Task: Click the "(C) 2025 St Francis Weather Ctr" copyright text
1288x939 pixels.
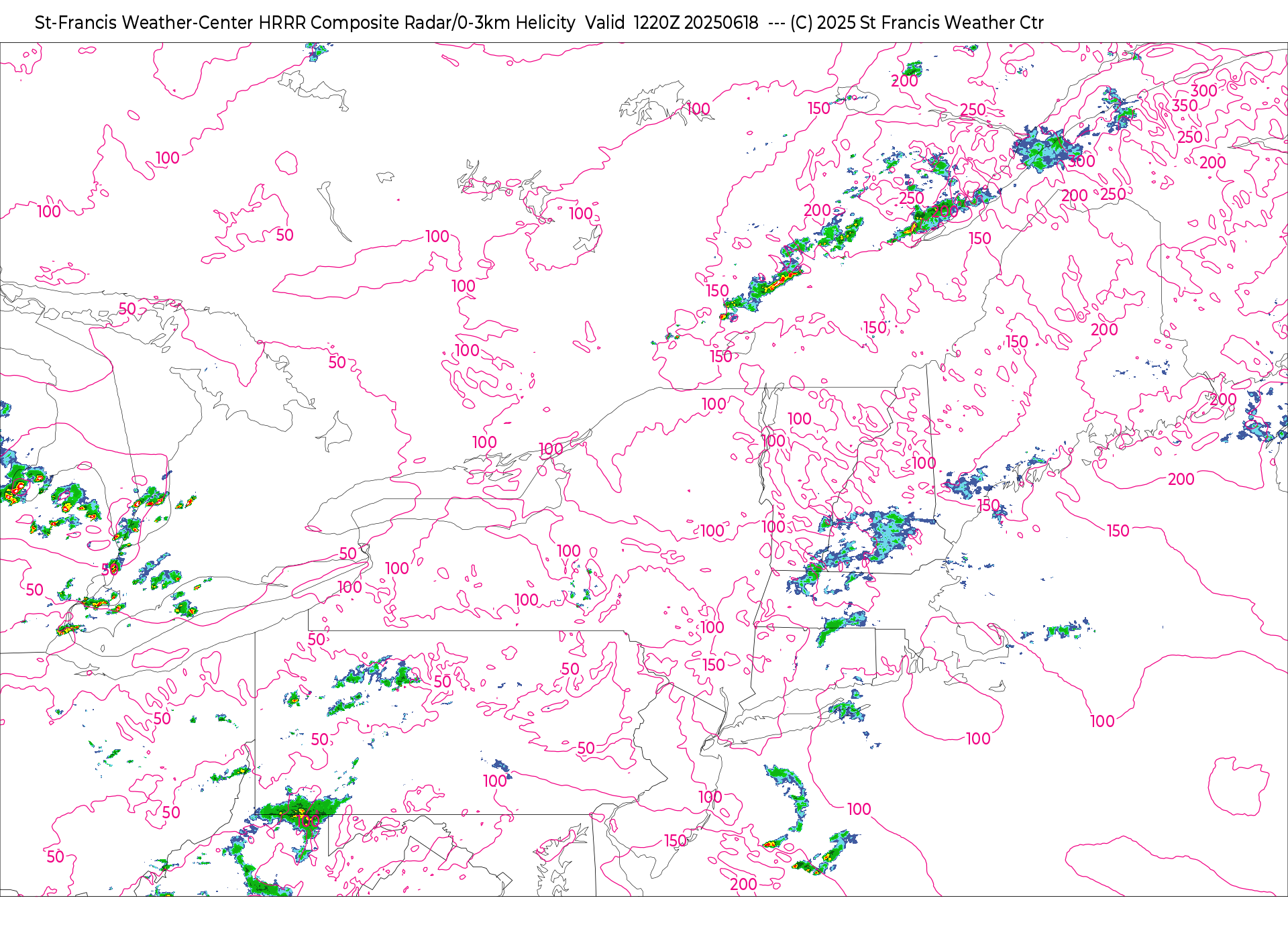Action: tap(916, 23)
